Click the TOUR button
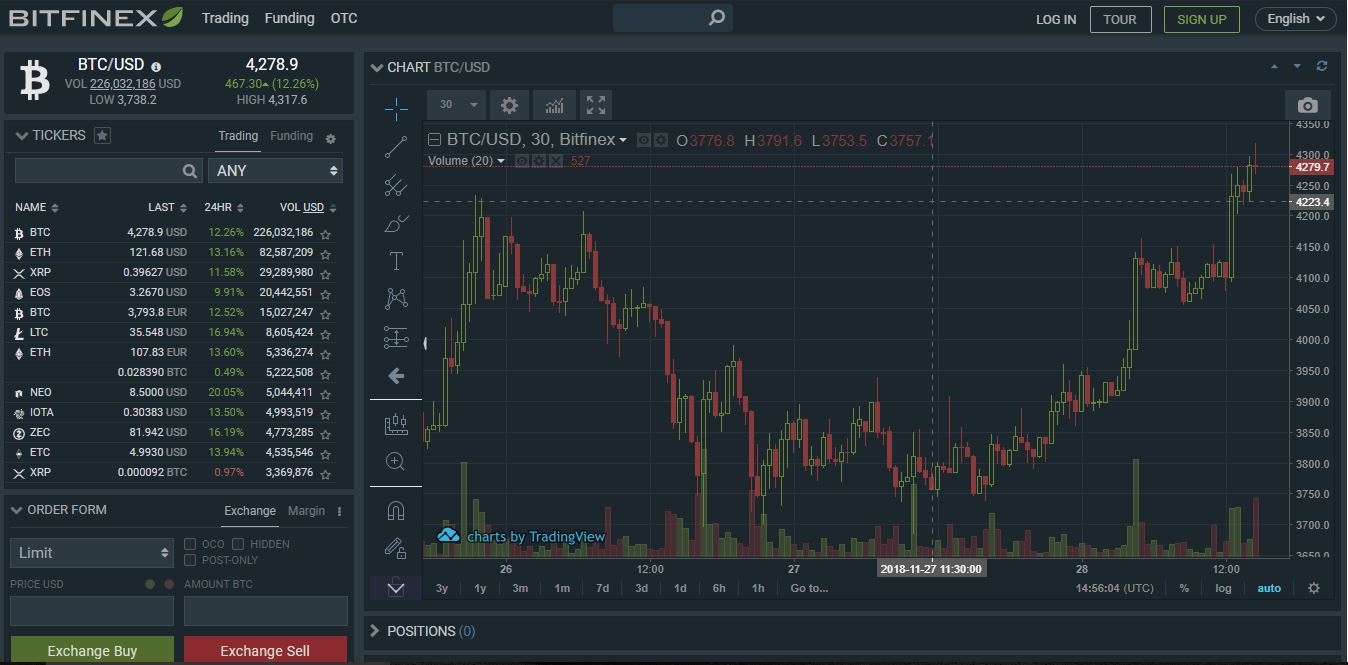 (x=1120, y=19)
